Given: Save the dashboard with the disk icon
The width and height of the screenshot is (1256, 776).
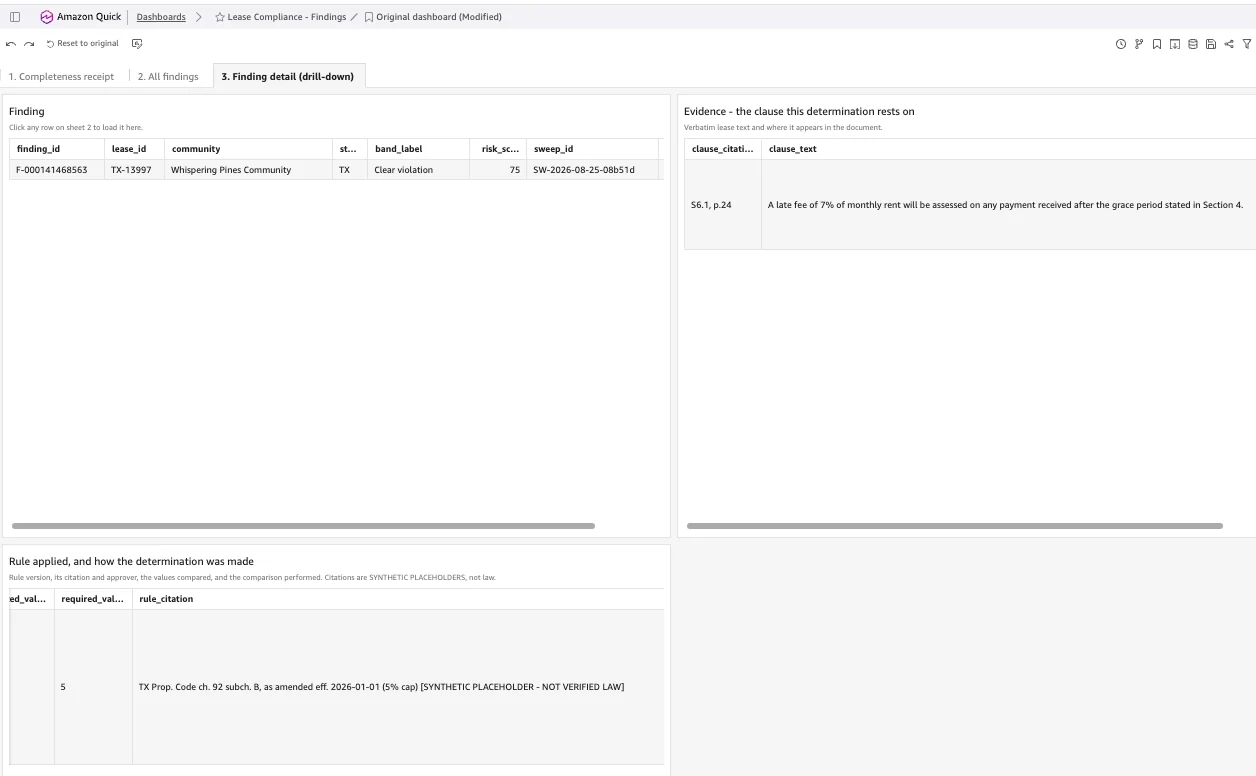Looking at the screenshot, I should [1211, 44].
